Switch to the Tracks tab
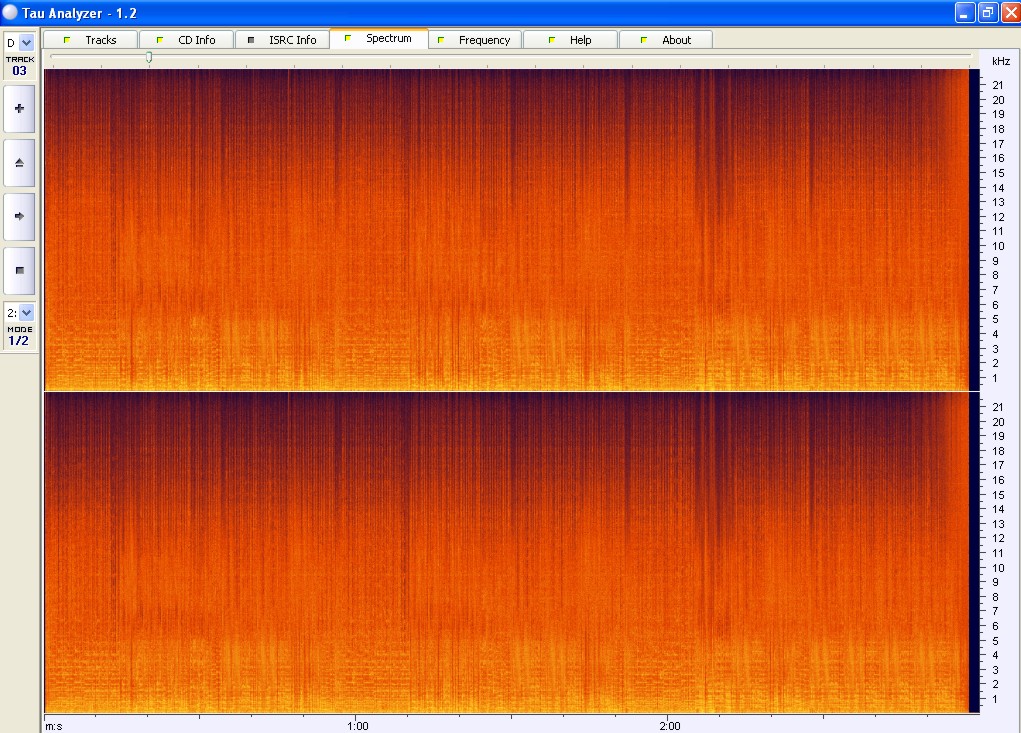The image size is (1021, 733). [x=90, y=40]
